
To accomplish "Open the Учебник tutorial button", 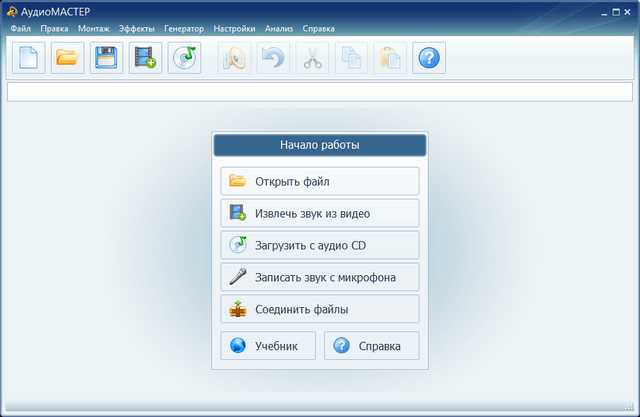I will click(268, 346).
